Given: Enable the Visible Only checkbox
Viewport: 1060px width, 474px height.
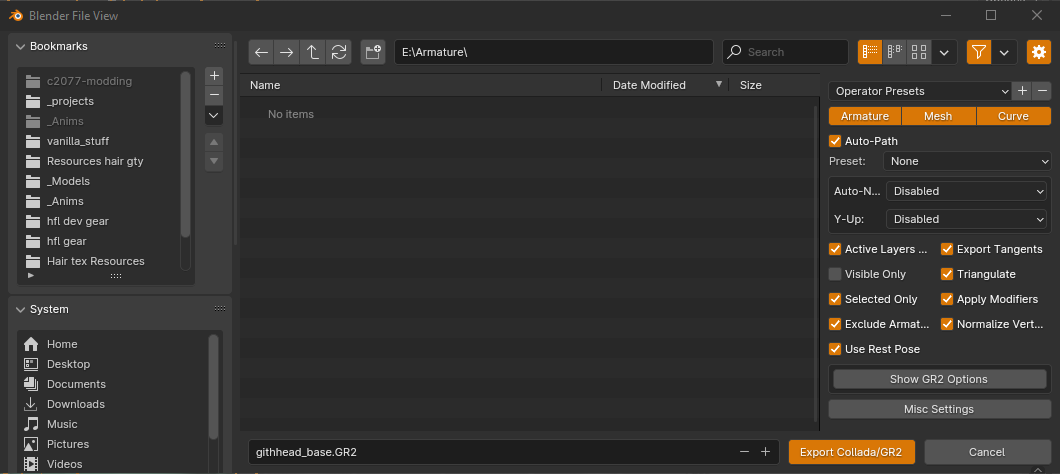Looking at the screenshot, I should click(835, 274).
